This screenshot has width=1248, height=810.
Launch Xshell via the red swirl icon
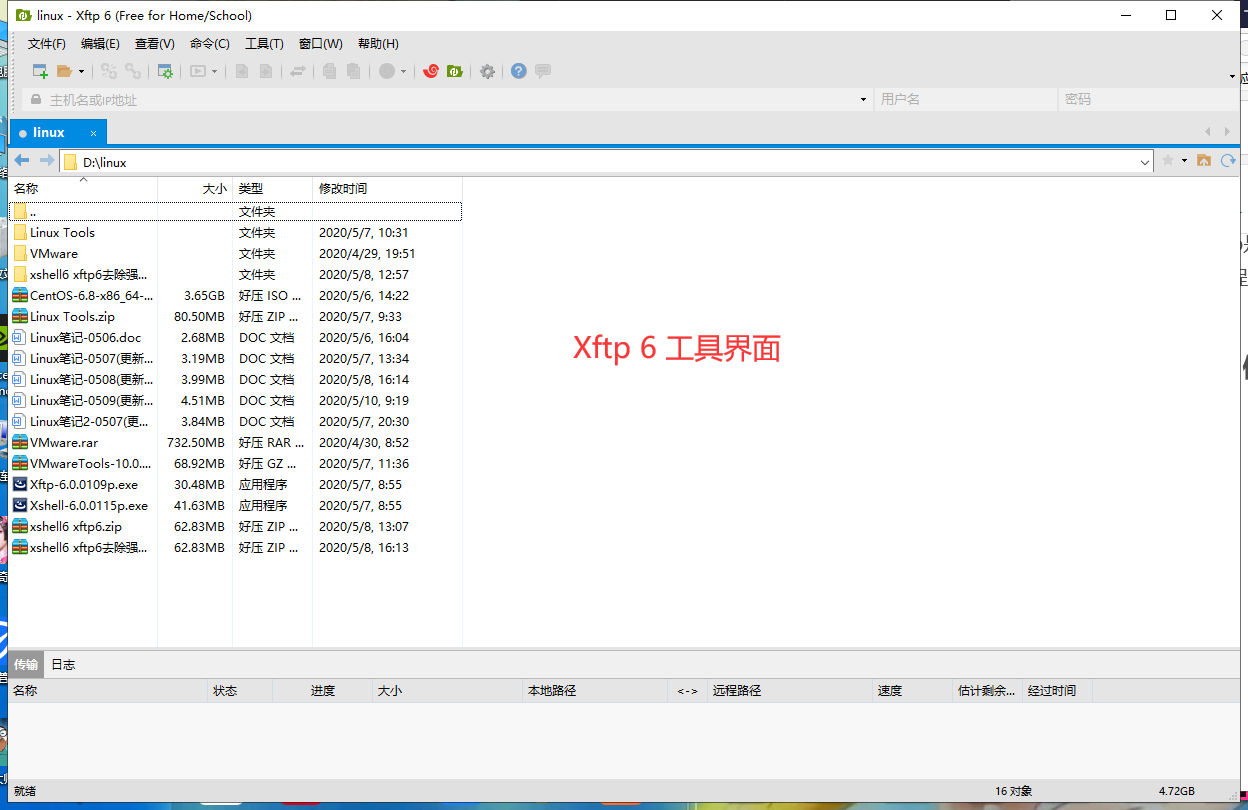click(x=431, y=71)
